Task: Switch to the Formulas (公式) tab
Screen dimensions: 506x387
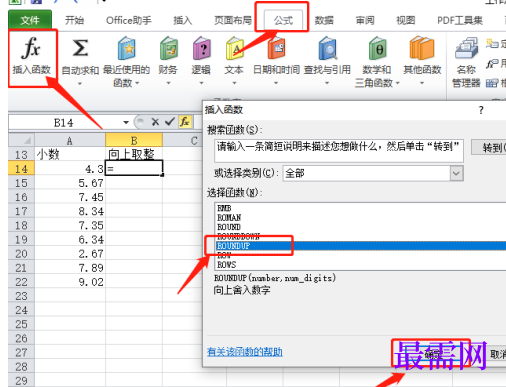Action: pyautogui.click(x=283, y=20)
